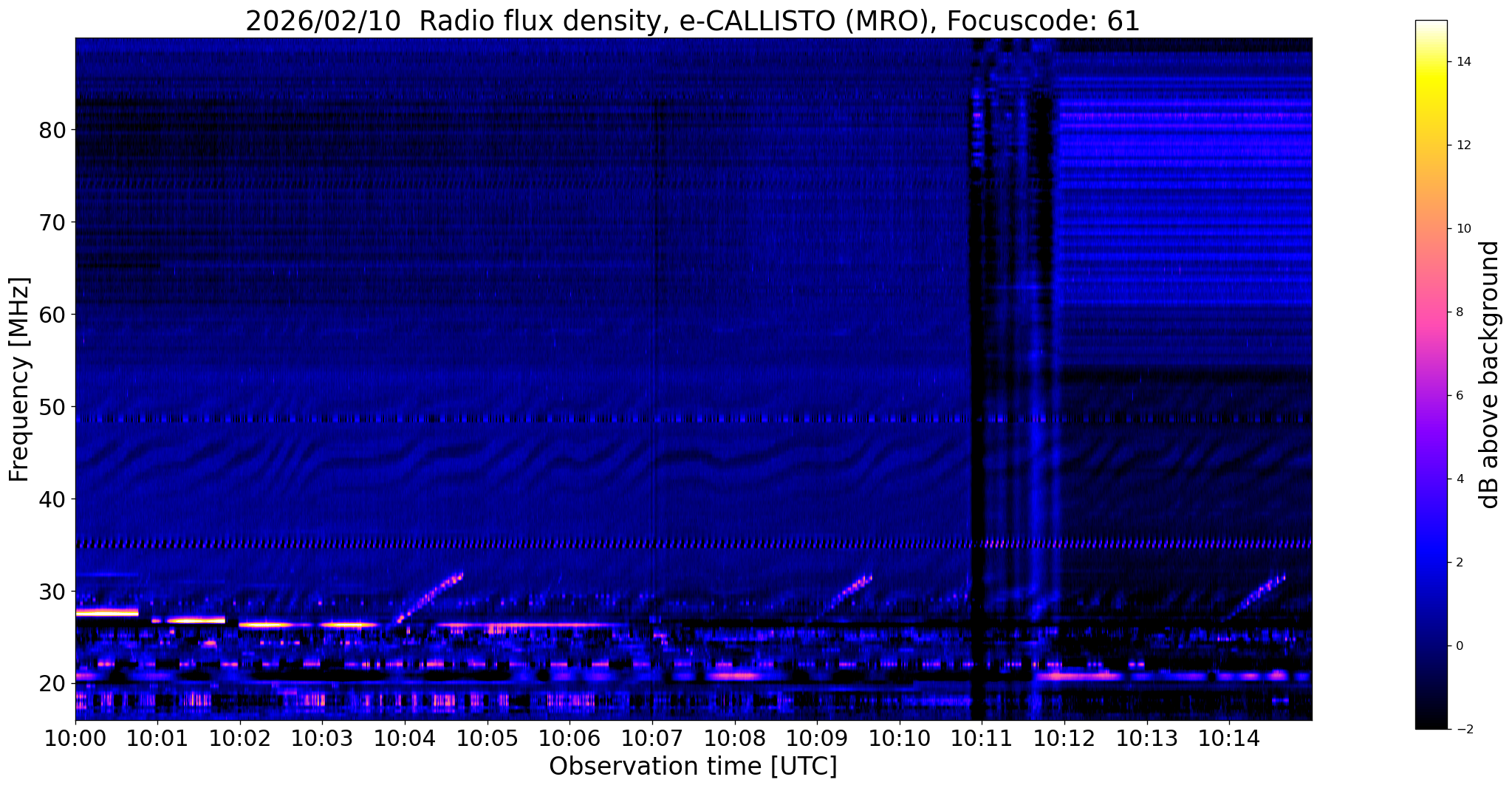Pick the 10:08 time tick label
1512x788 pixels.
click(x=734, y=739)
